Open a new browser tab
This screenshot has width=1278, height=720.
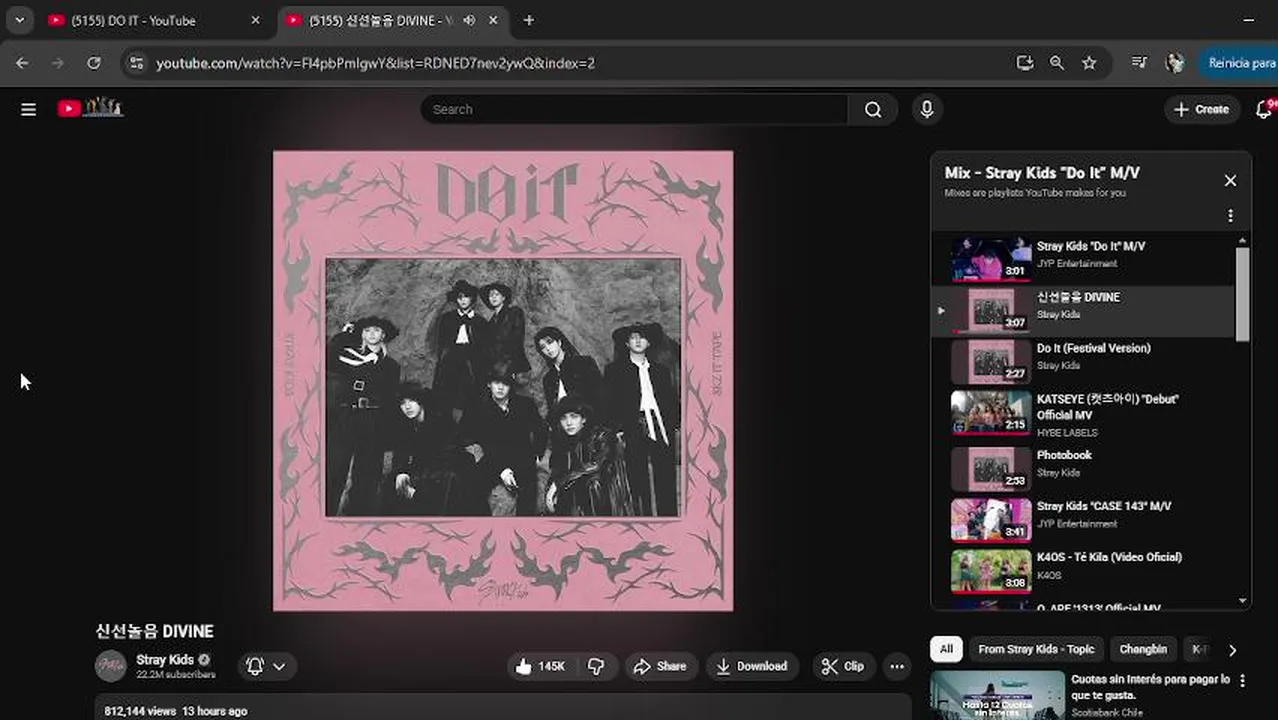(x=529, y=20)
